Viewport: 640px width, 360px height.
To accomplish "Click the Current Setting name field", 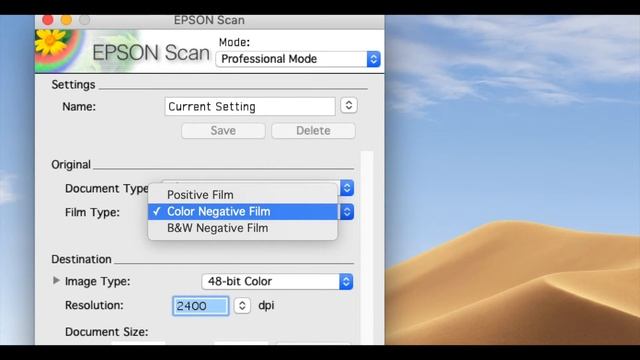I will pyautogui.click(x=250, y=107).
